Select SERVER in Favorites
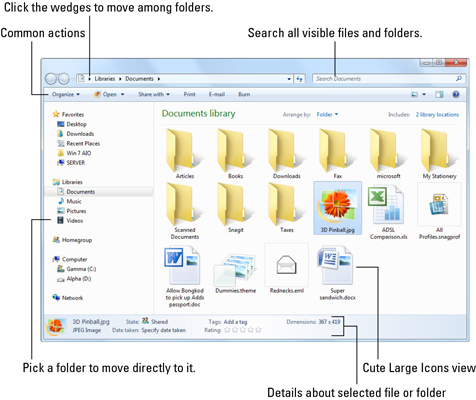The image size is (476, 400). tap(71, 163)
